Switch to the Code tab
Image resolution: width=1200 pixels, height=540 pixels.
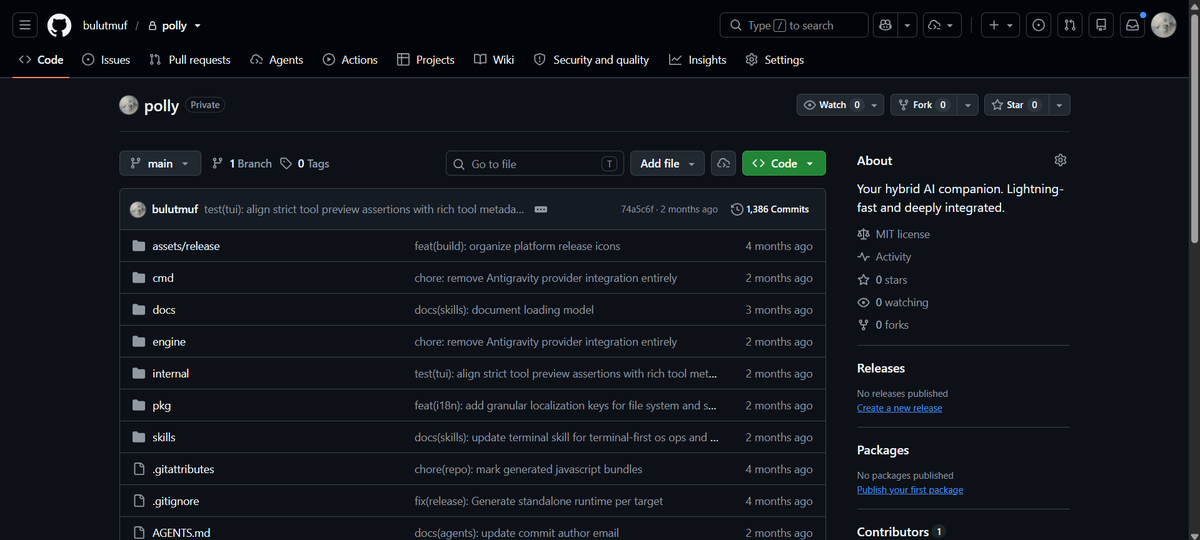click(x=41, y=60)
